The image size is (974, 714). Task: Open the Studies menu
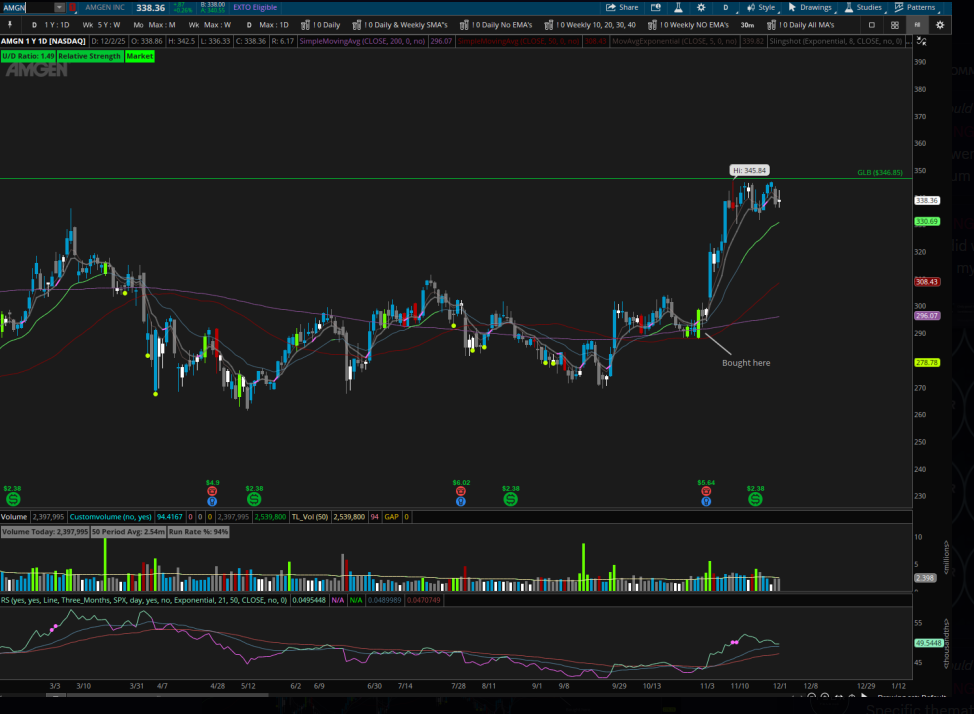[863, 7]
